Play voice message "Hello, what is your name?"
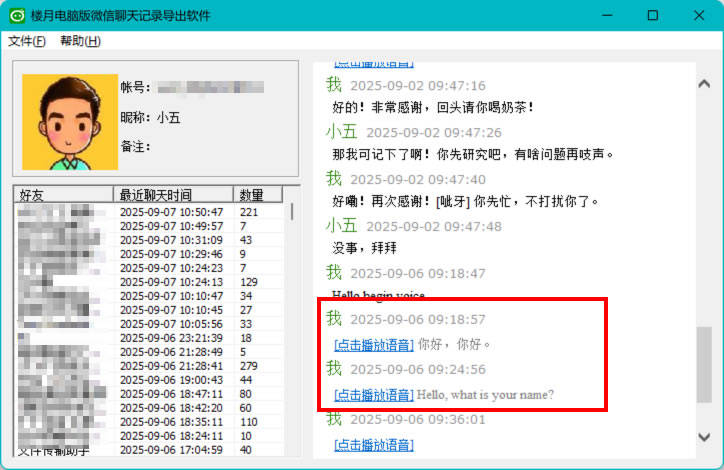724x470 pixels. tap(373, 394)
